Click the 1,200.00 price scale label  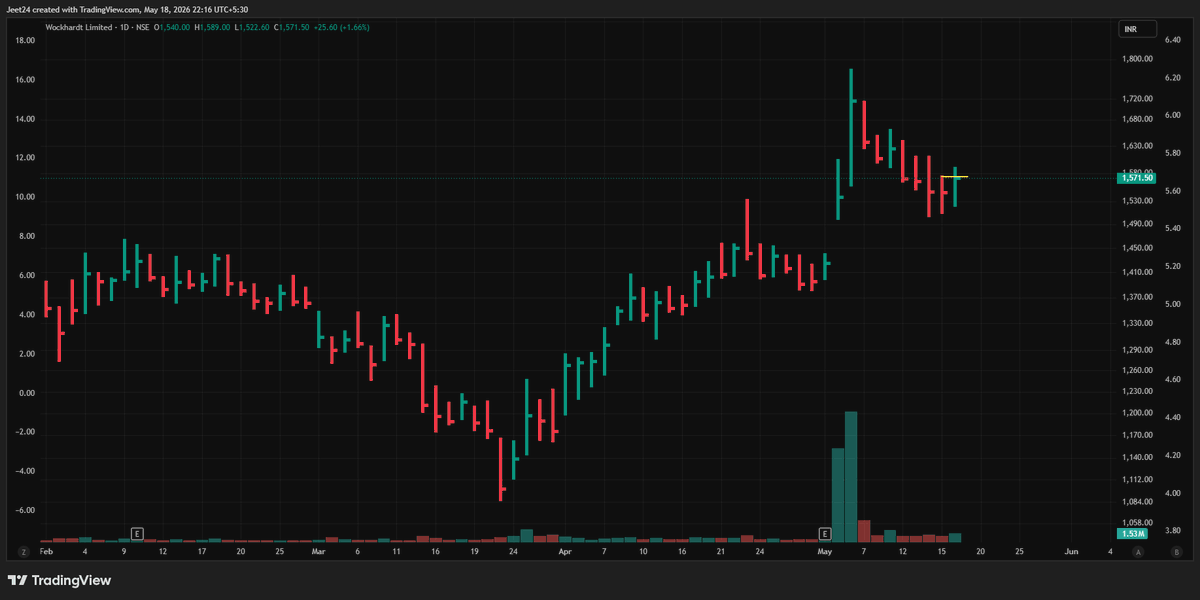(x=1137, y=413)
